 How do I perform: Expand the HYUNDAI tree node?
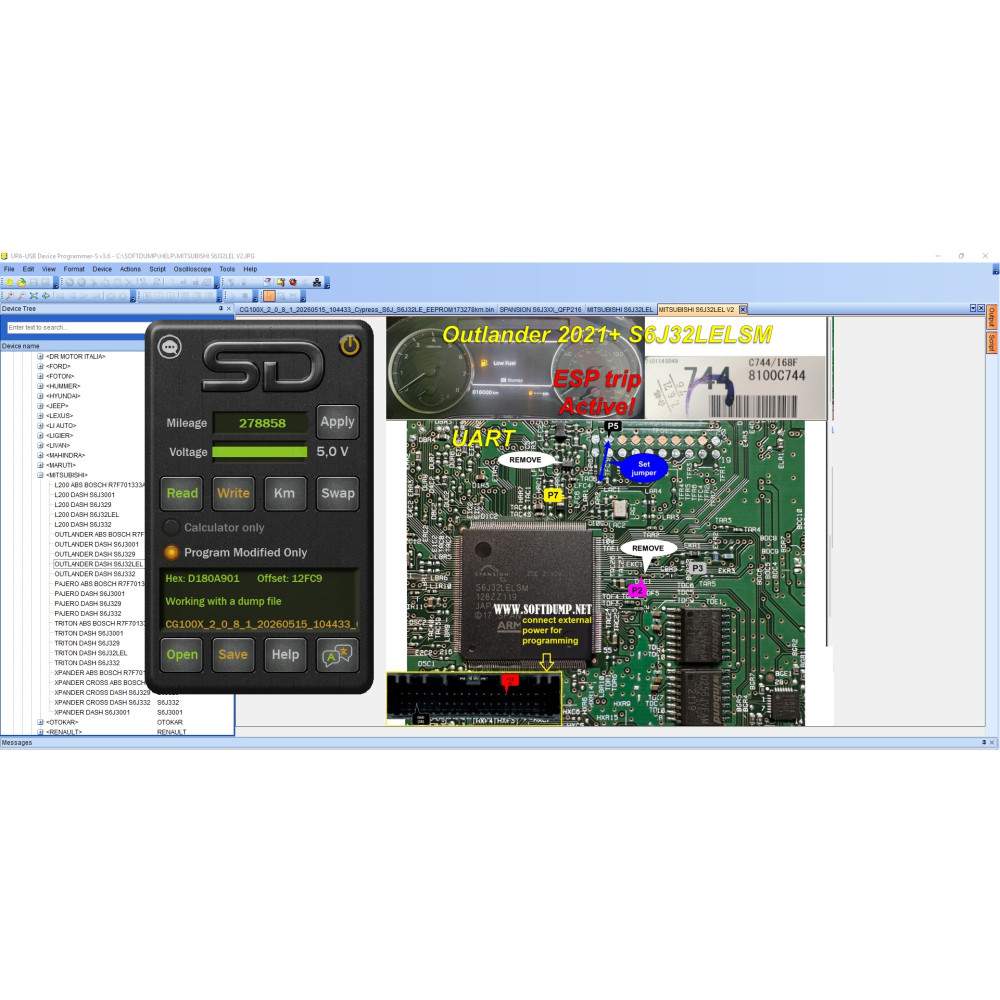coord(40,396)
